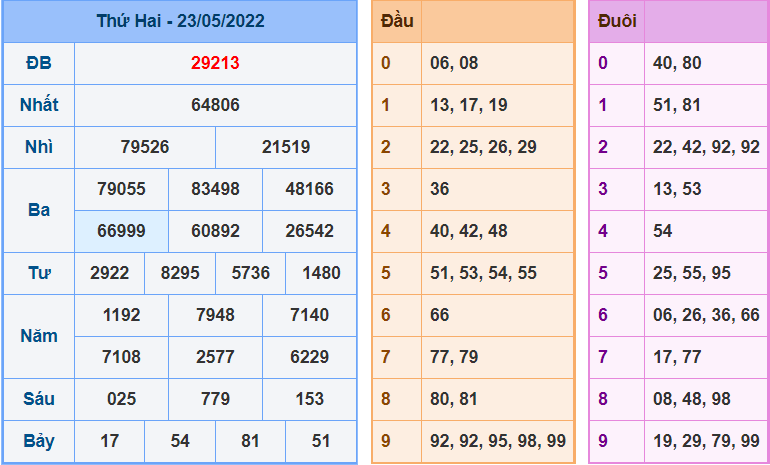Select Đuôi row values 51, 81
Image resolution: width=770 pixels, height=465 pixels.
[x=677, y=105]
